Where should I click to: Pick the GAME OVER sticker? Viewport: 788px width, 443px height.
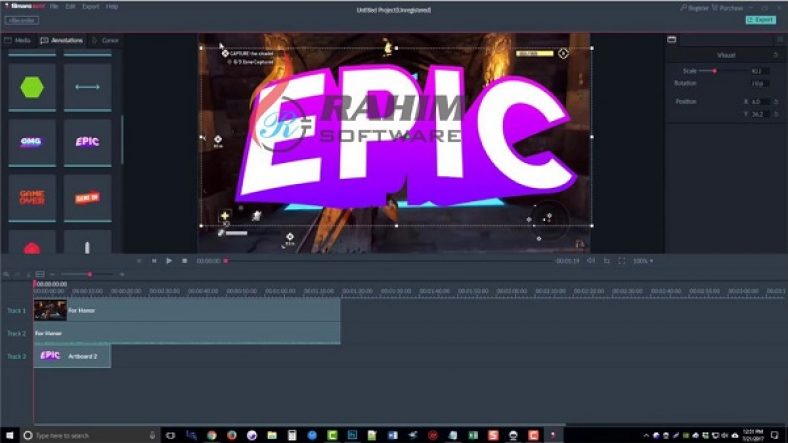(32, 197)
